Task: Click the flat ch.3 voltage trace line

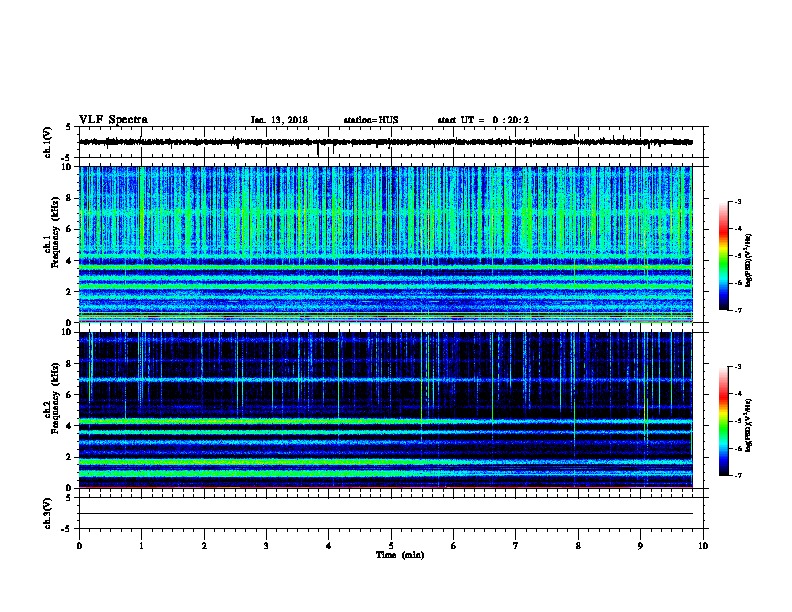Action: (x=386, y=514)
